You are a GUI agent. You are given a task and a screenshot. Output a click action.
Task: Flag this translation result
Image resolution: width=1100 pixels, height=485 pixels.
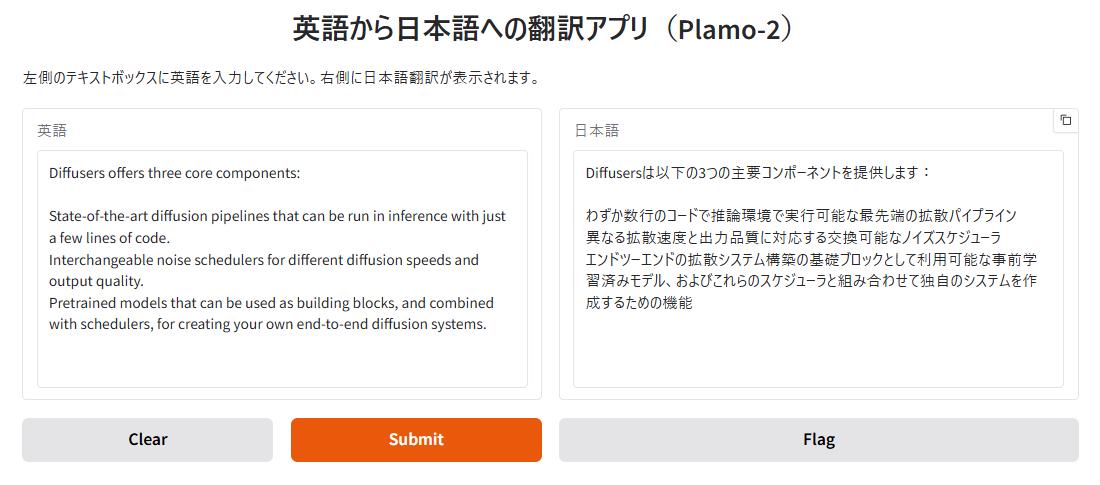click(819, 439)
